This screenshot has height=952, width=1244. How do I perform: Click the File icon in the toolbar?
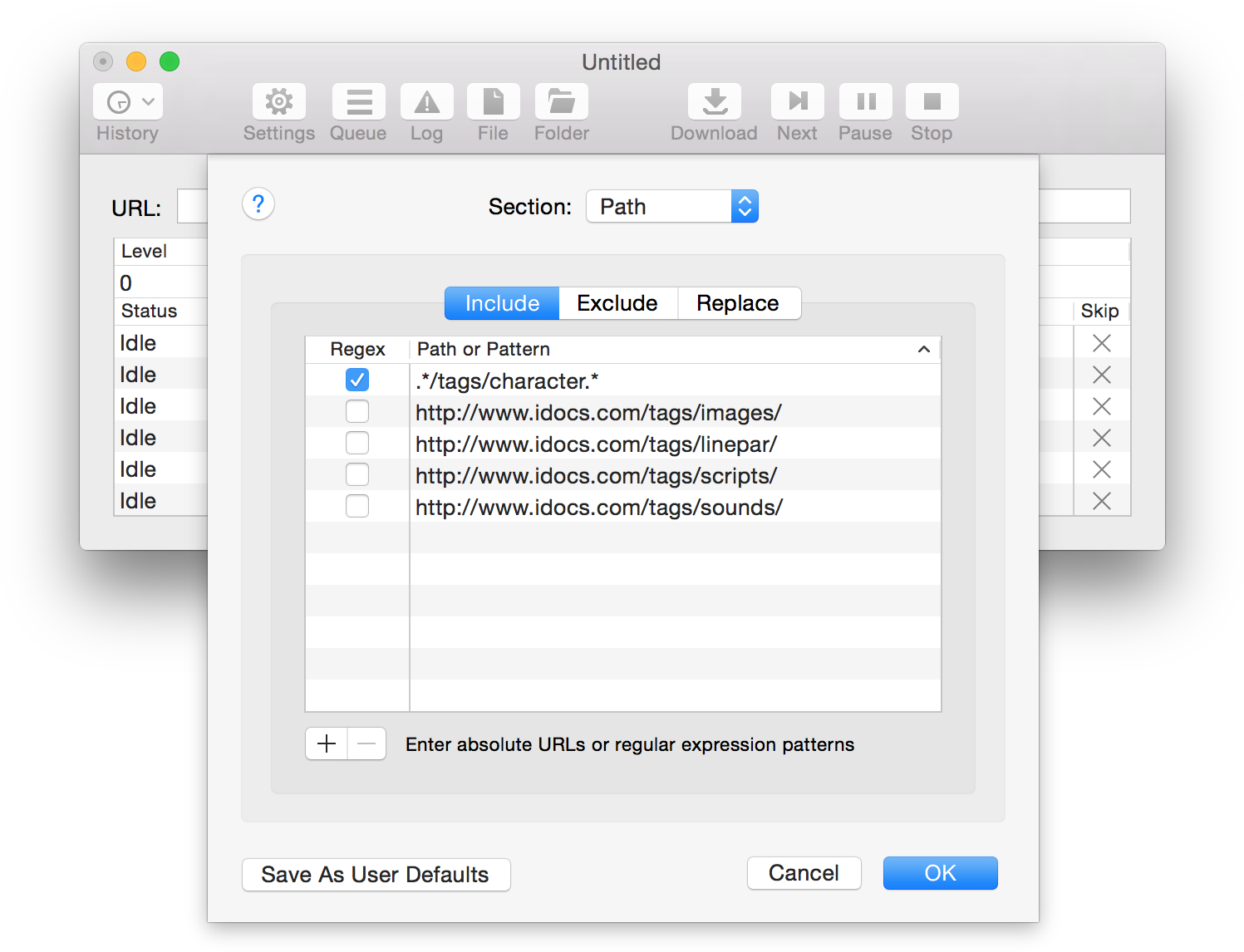[493, 101]
